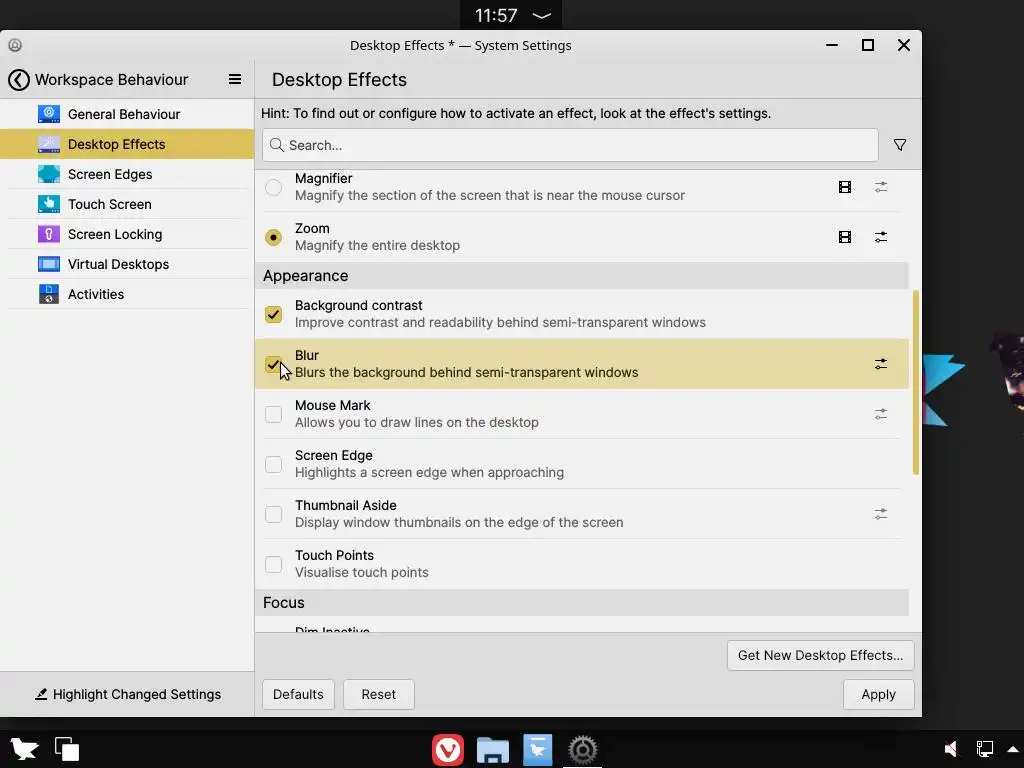
Task: Click Get New Desktop Effects button
Action: click(x=820, y=655)
